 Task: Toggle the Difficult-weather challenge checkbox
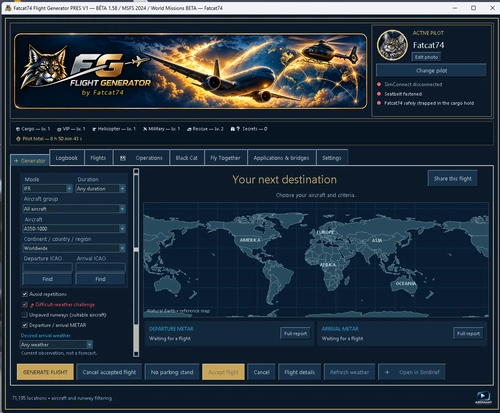click(x=25, y=304)
